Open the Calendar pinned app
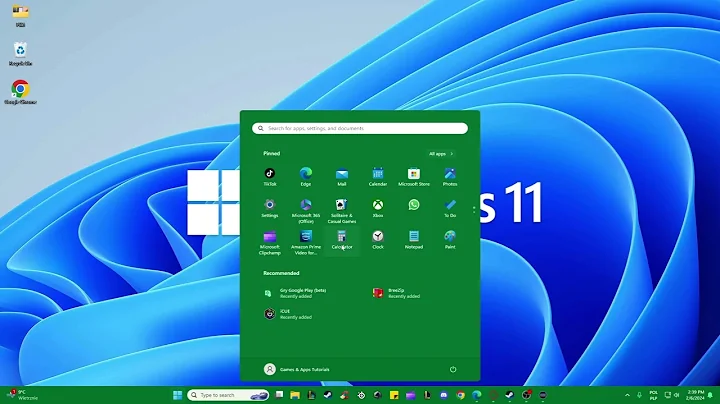Screen dimensions: 720x404 (378, 177)
